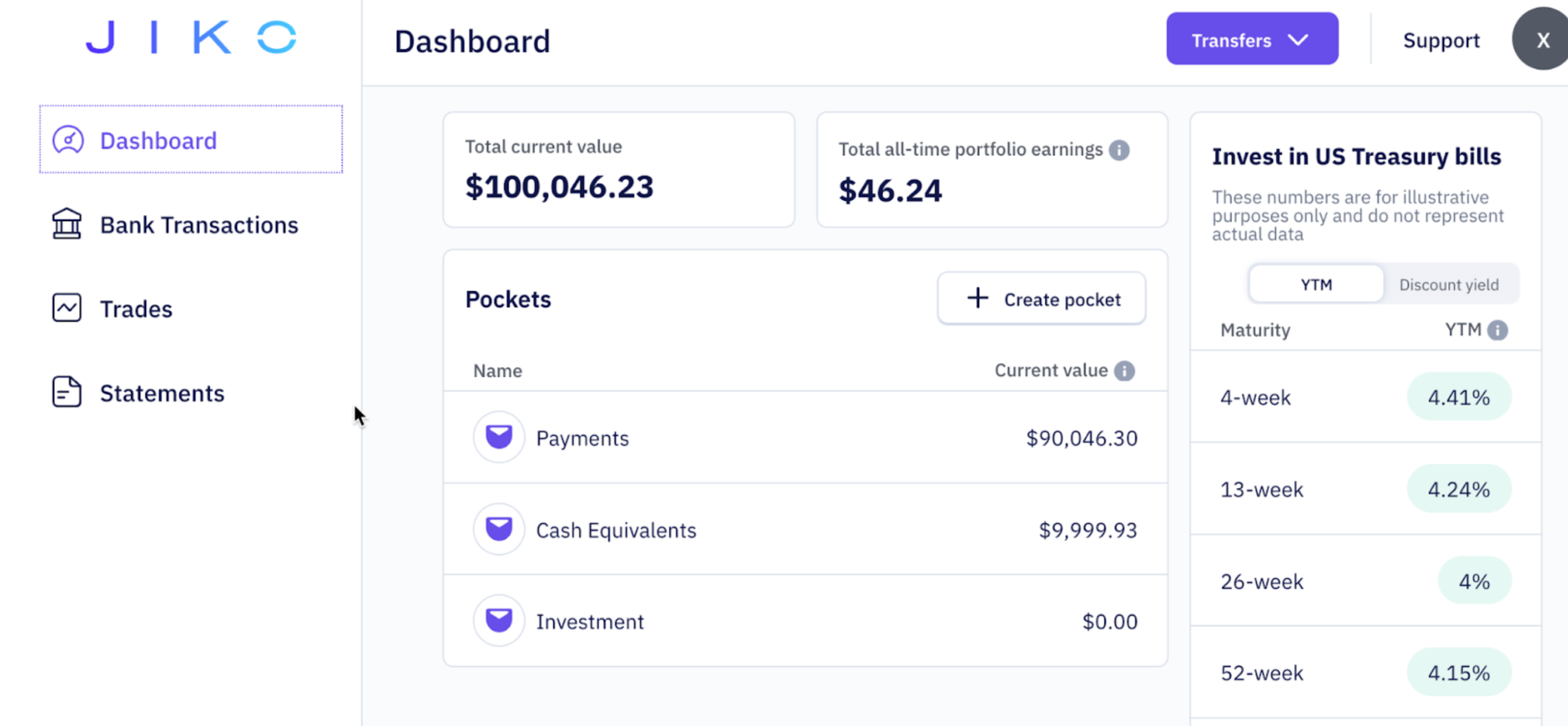
Task: Click the Create pocket button
Action: tap(1041, 299)
